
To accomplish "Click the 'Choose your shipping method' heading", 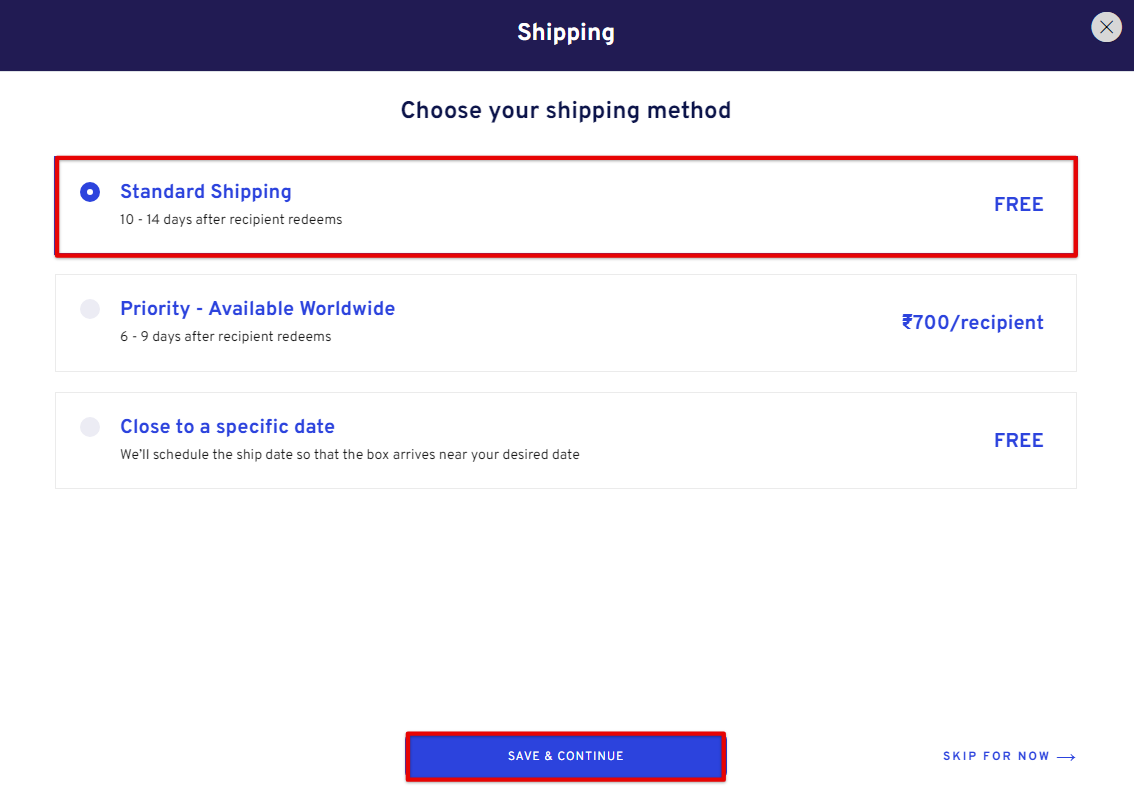I will point(566,111).
